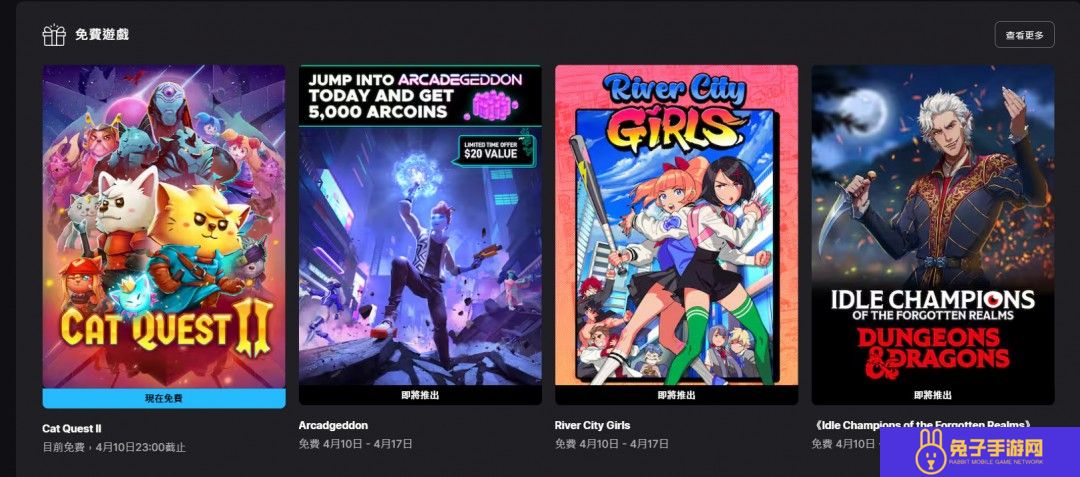Click the gift box icon beside 免費遊戲

54,34
